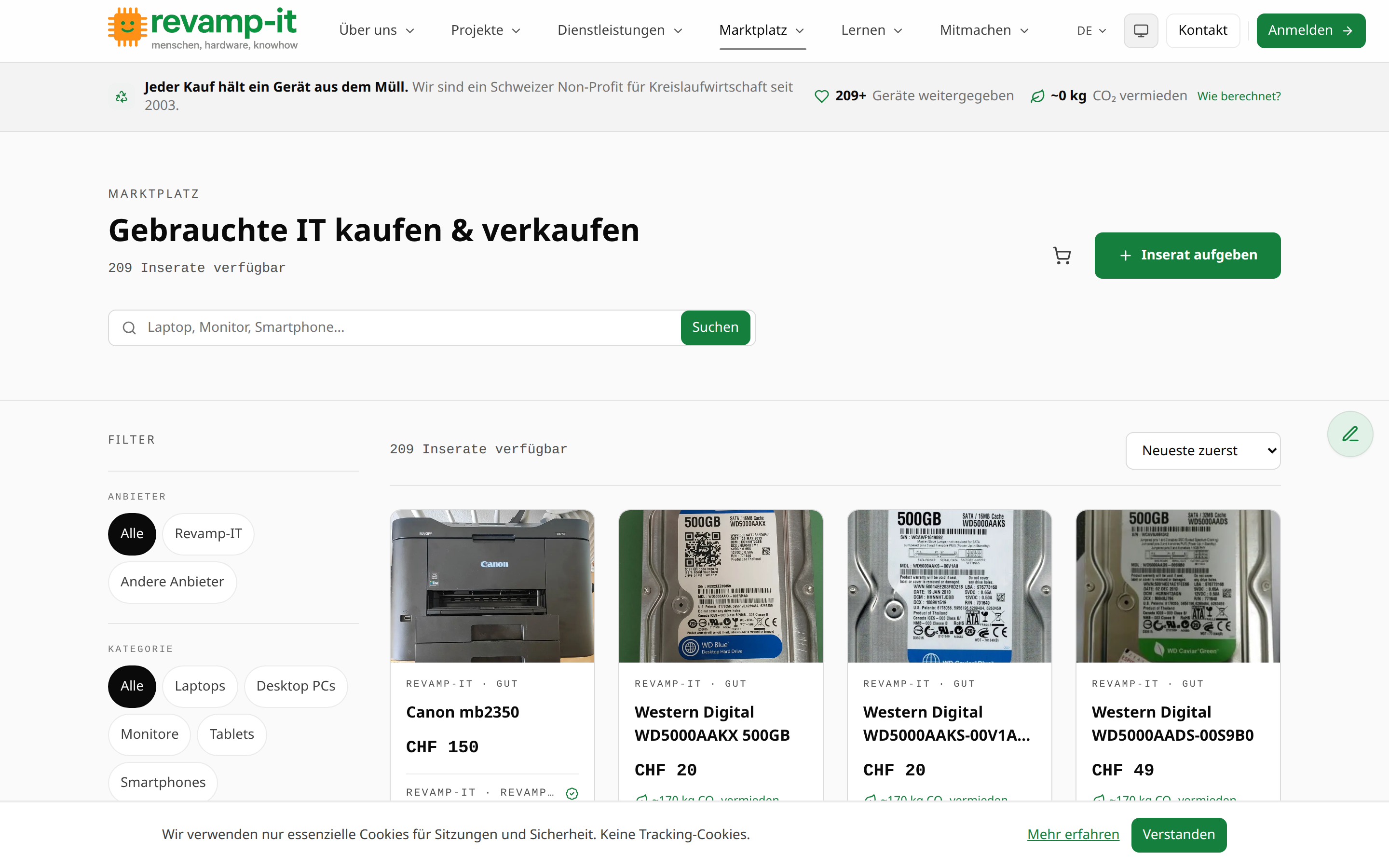Click the CHF 150 price
The width and height of the screenshot is (1389, 868).
[x=442, y=747]
